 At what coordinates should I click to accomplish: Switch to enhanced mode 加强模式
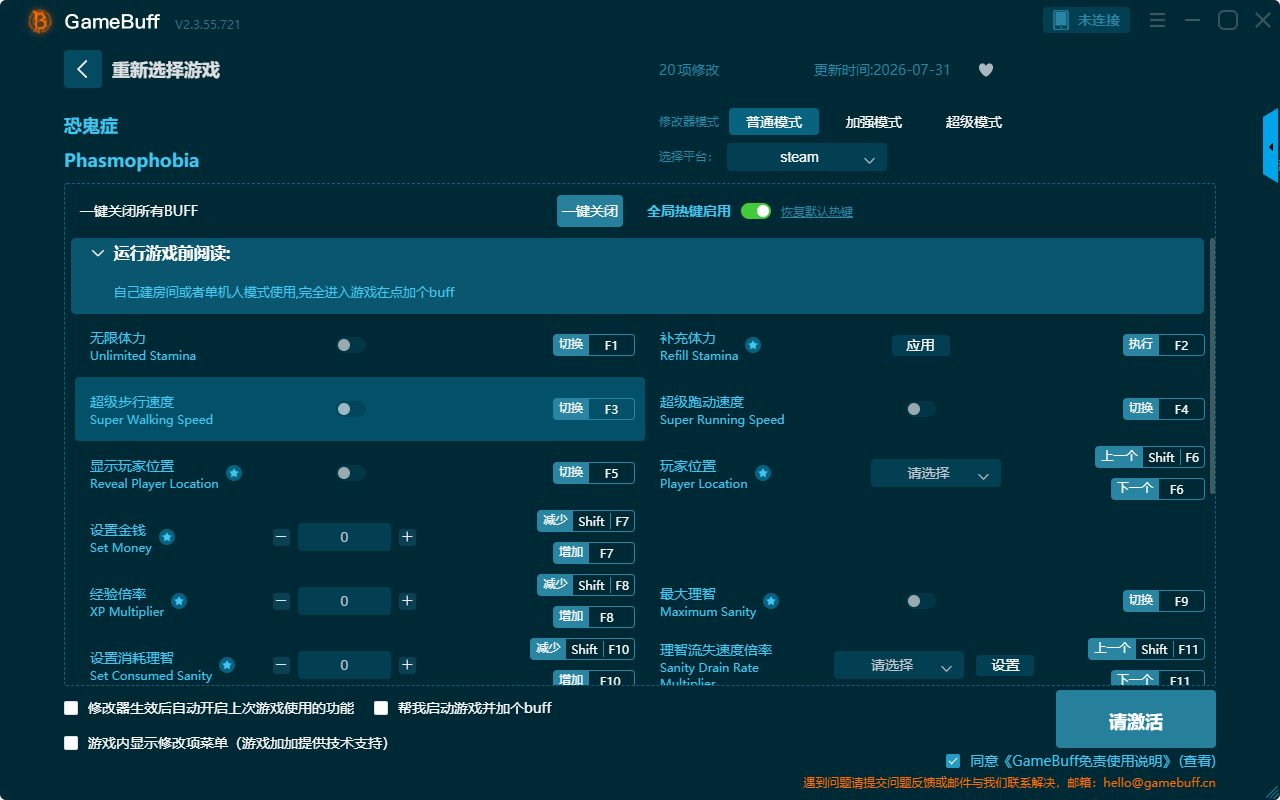pos(874,122)
